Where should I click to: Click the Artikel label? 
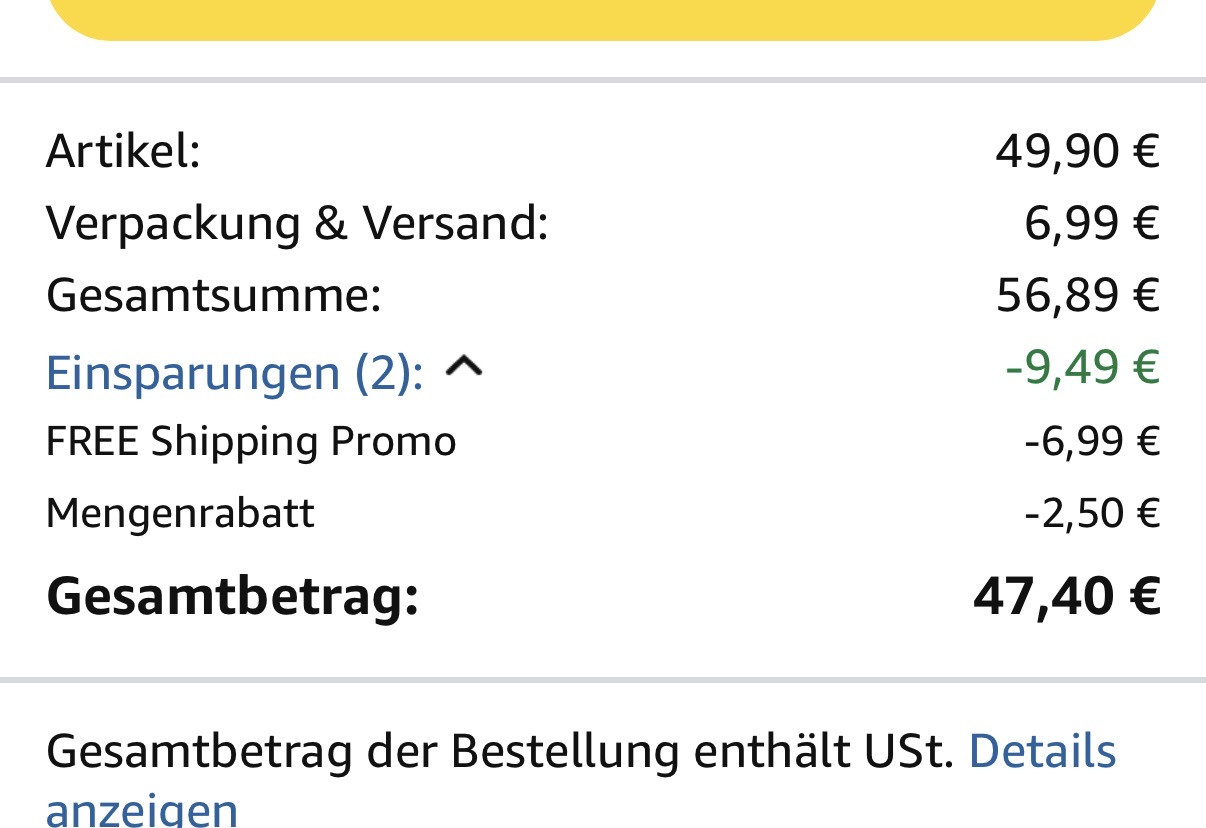click(123, 152)
